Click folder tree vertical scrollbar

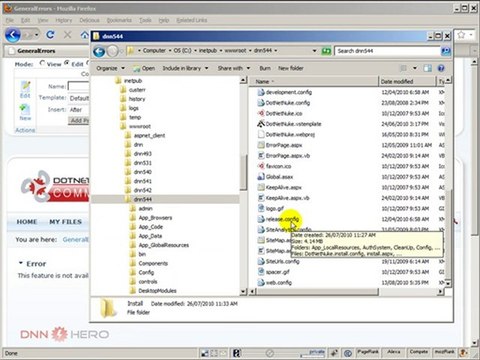244,173
